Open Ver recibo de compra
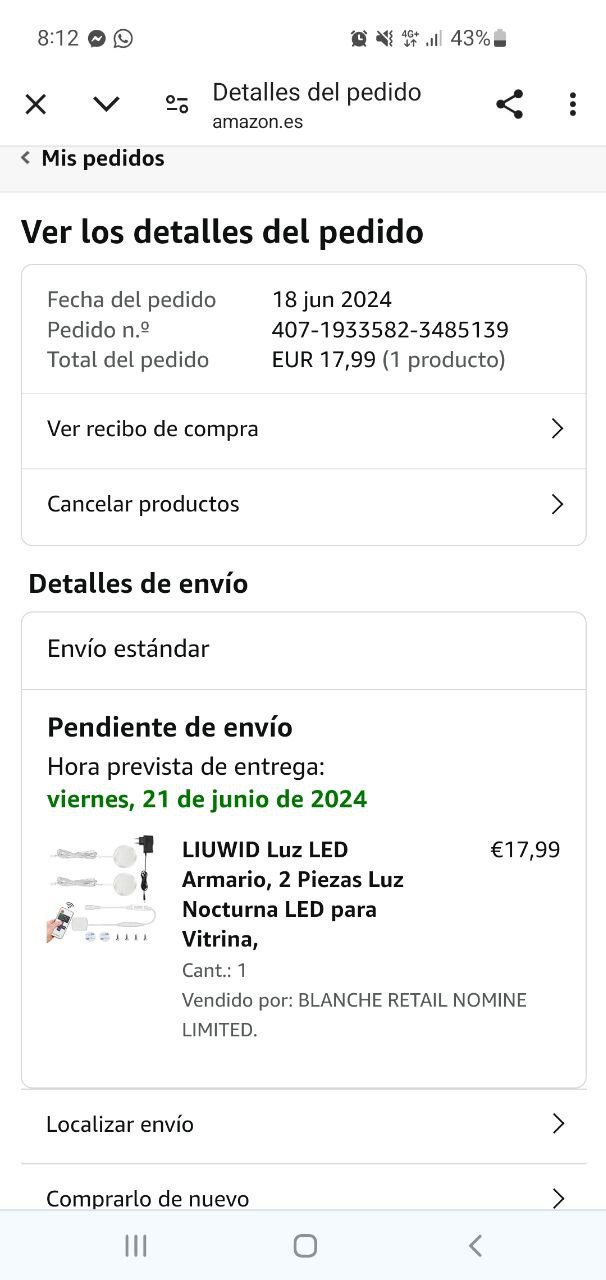The height and width of the screenshot is (1280, 606). coord(153,429)
